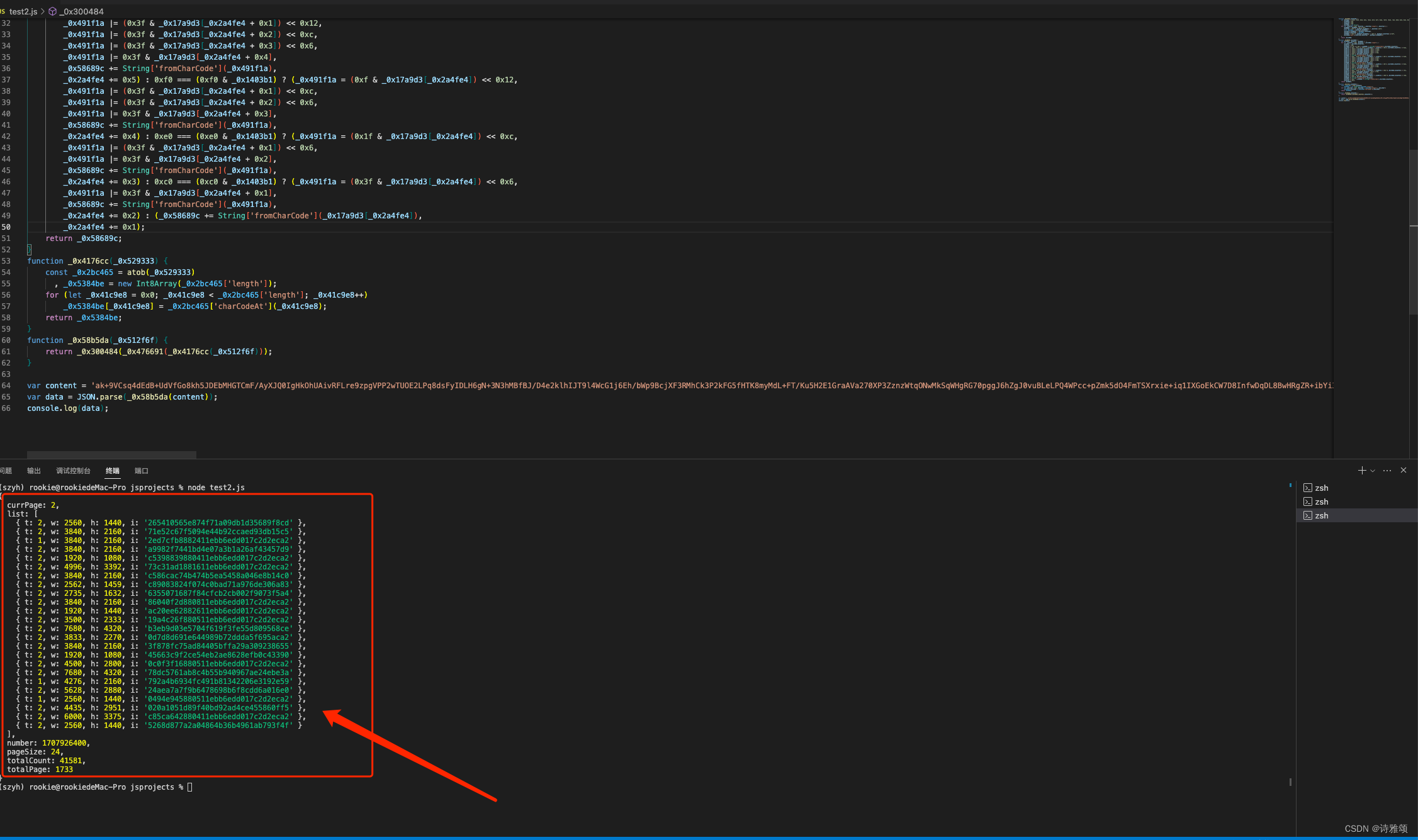Click line number 60 in the gutter
The width and height of the screenshot is (1418, 840).
(6, 340)
